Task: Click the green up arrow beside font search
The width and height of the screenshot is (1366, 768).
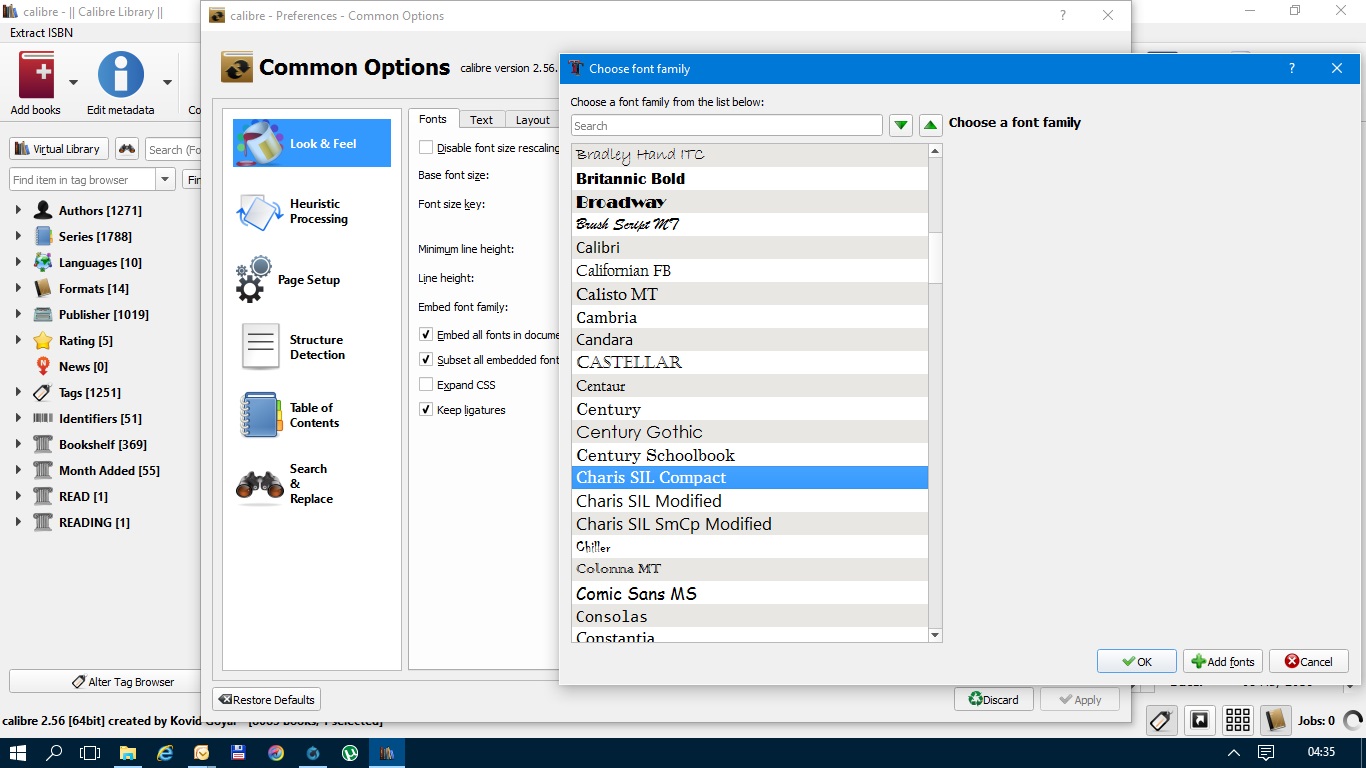Action: pyautogui.click(x=931, y=125)
